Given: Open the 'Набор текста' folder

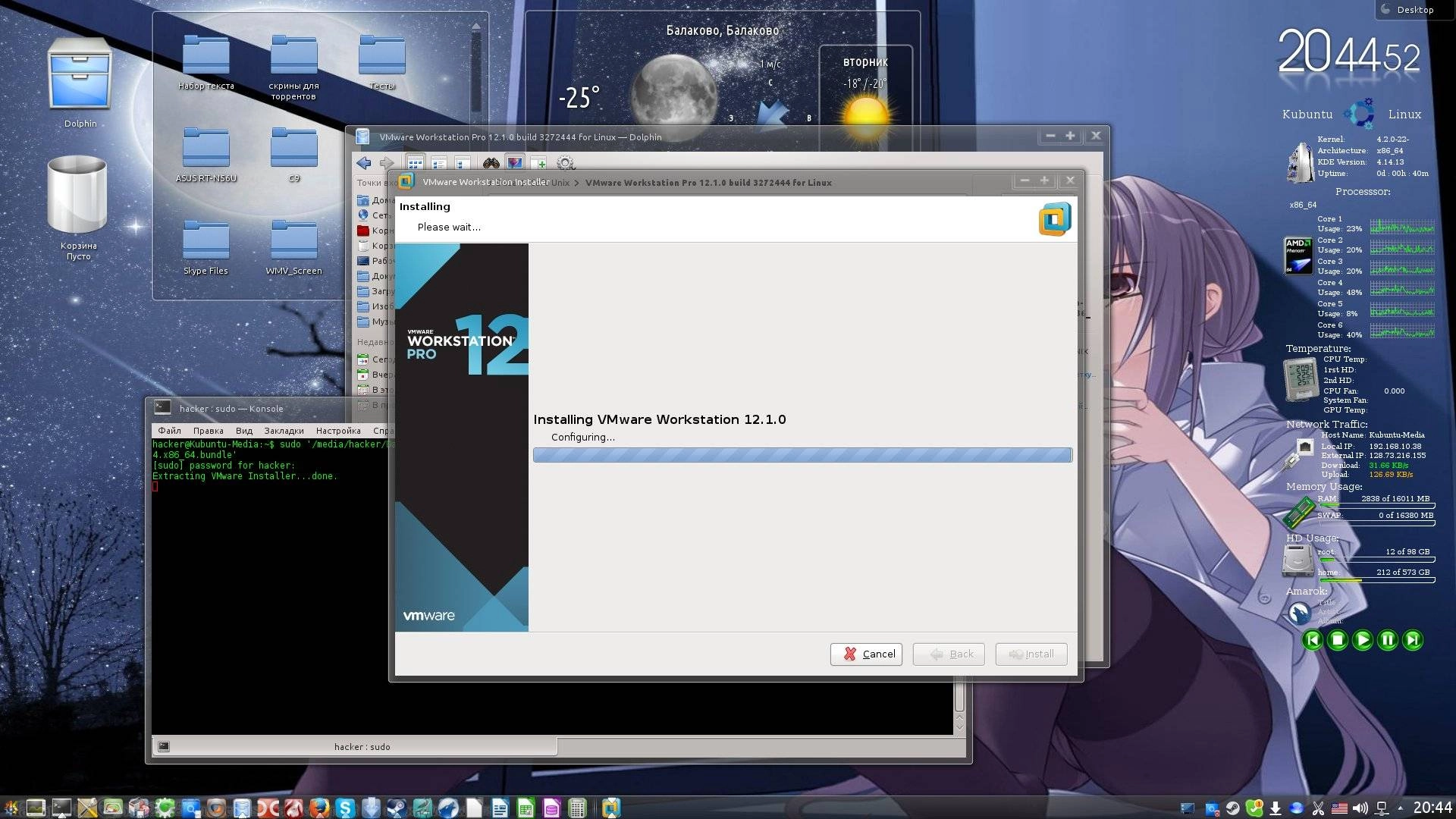Looking at the screenshot, I should [206, 62].
